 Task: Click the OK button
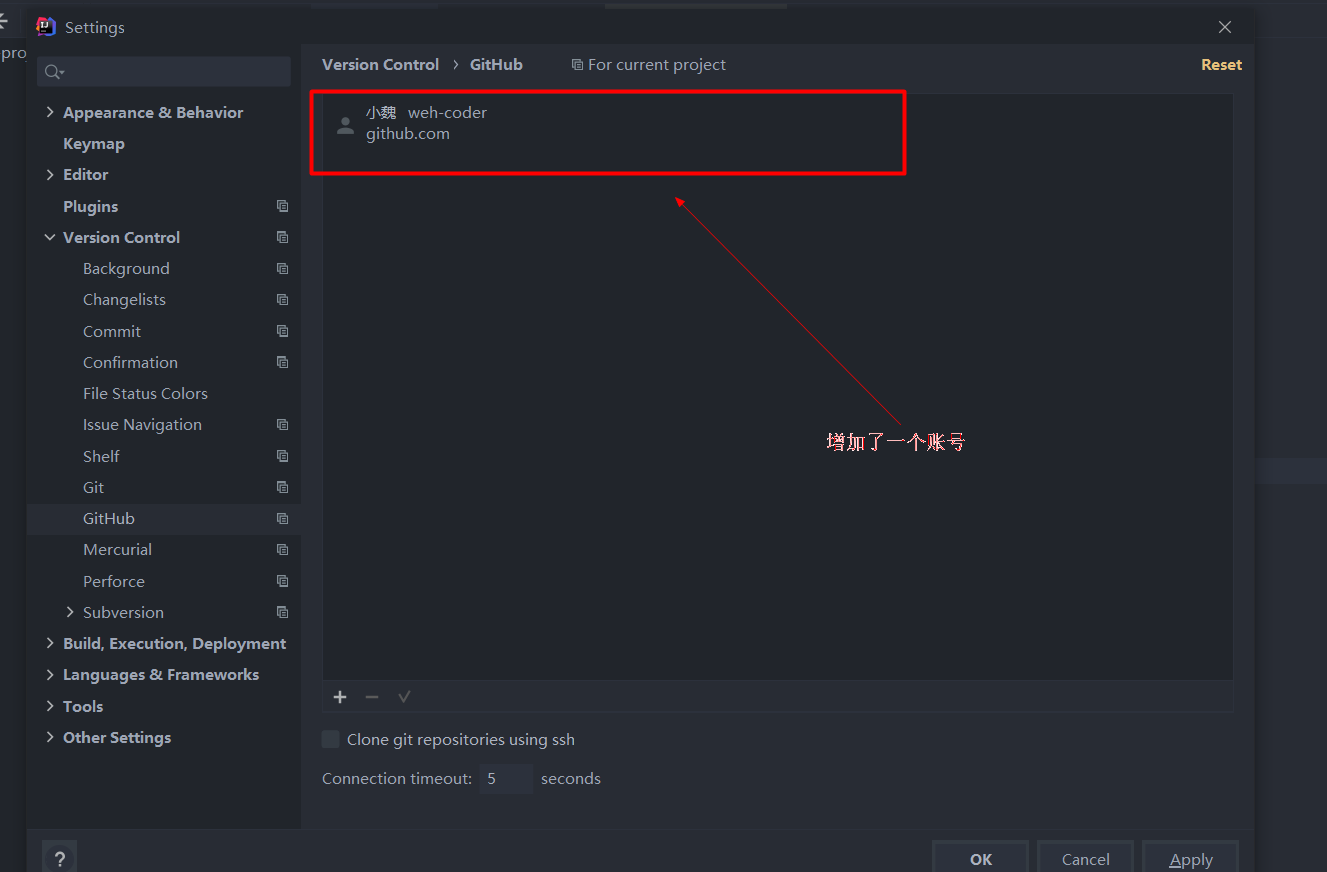click(x=980, y=859)
